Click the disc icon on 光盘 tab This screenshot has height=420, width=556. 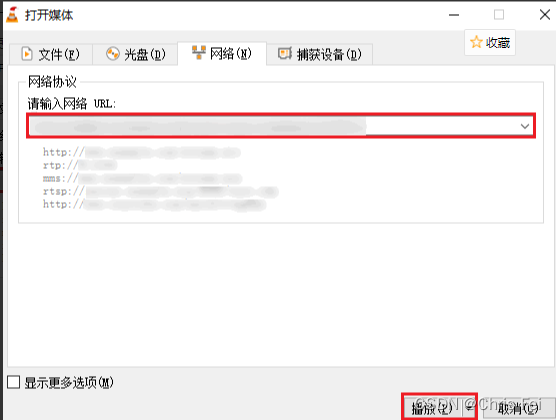pyautogui.click(x=113, y=54)
